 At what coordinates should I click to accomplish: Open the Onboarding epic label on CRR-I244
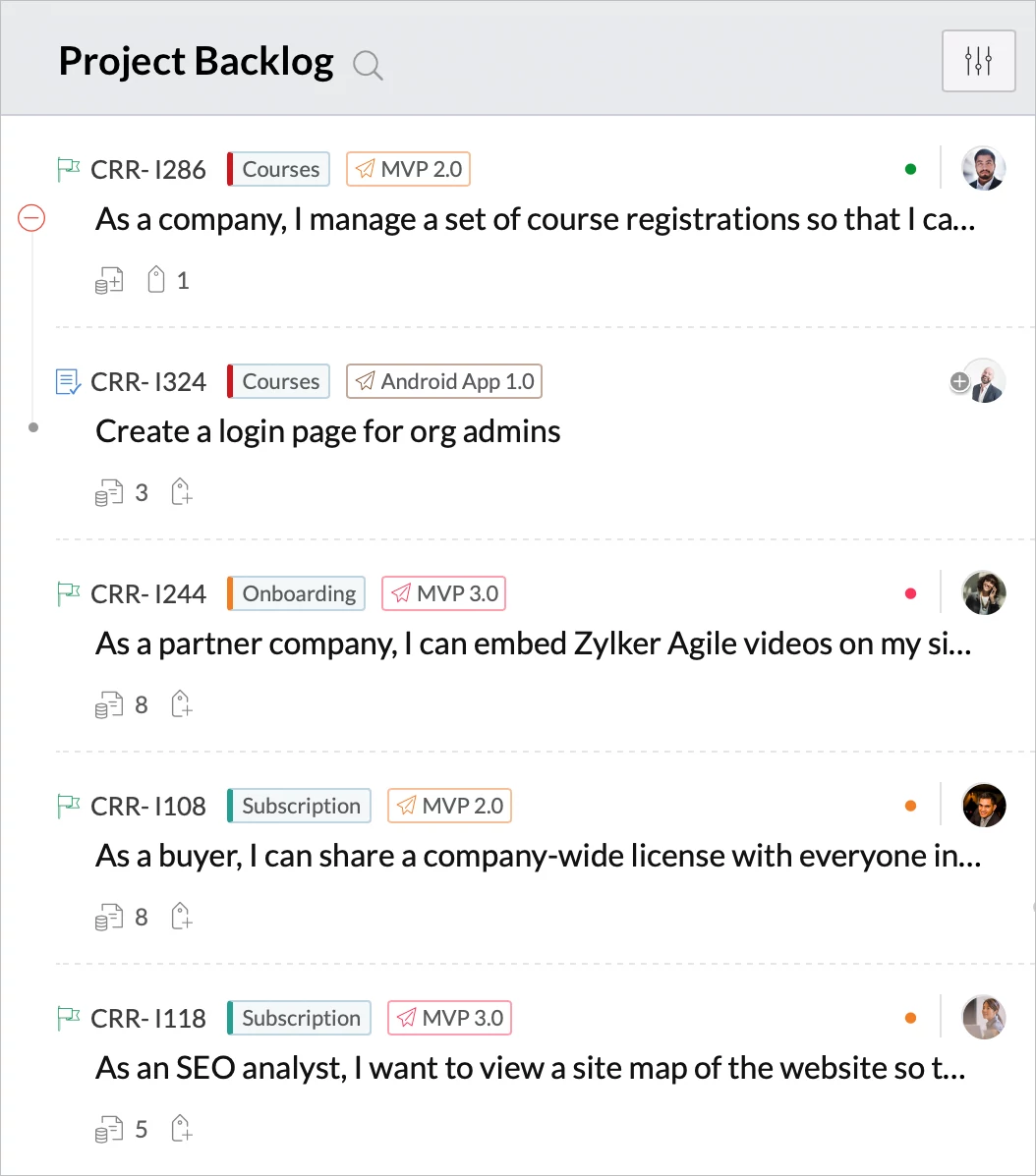click(296, 594)
